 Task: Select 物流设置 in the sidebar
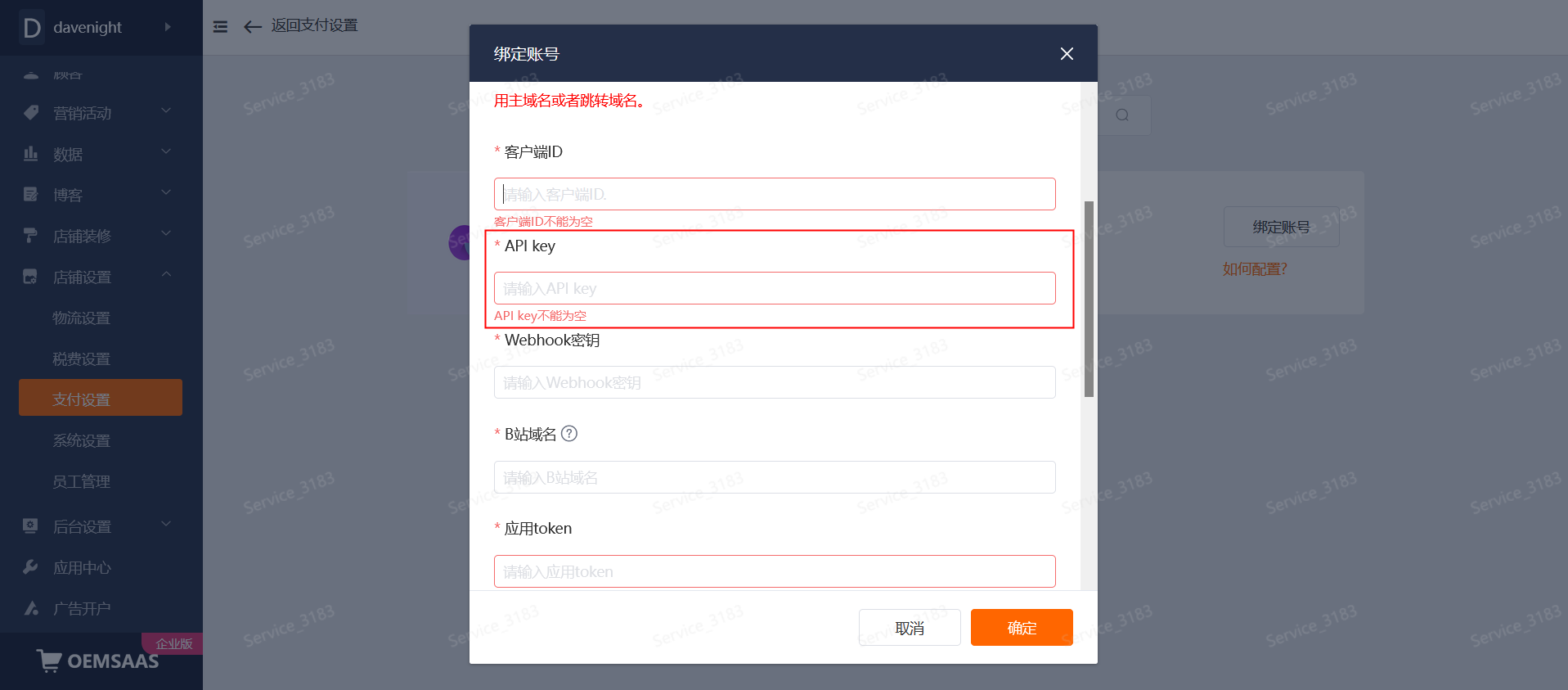point(82,318)
